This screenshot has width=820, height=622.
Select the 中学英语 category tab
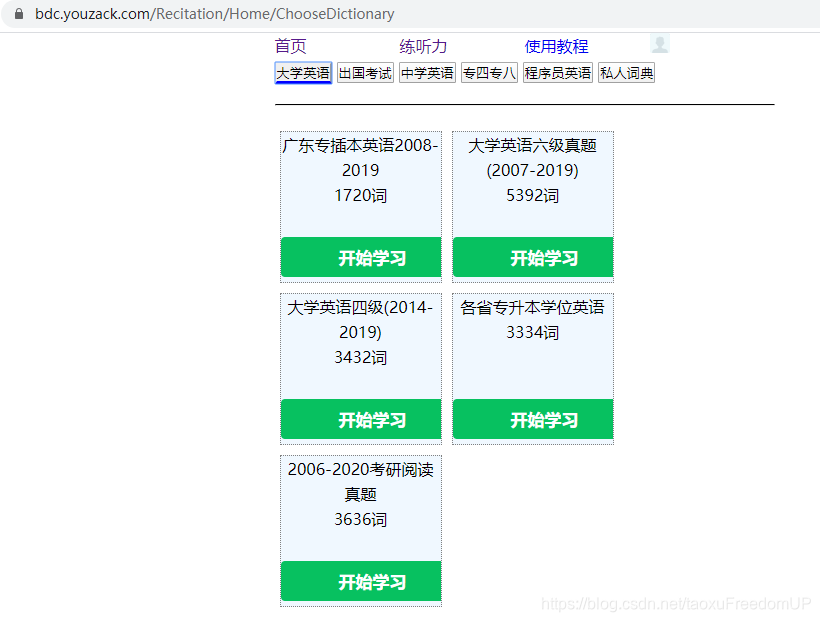coord(427,73)
